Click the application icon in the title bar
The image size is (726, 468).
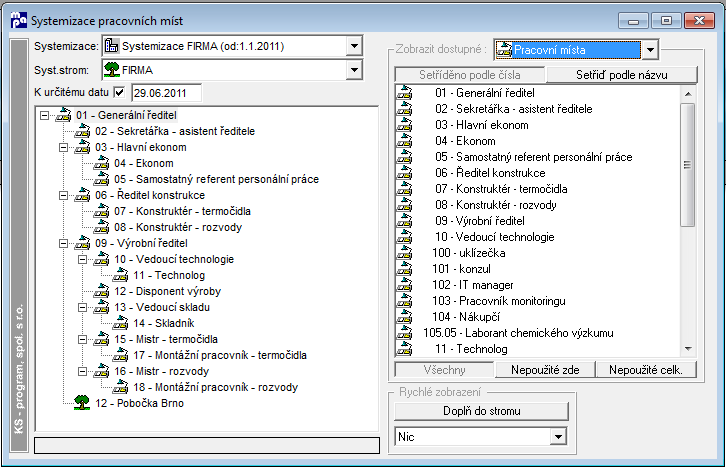19,20
